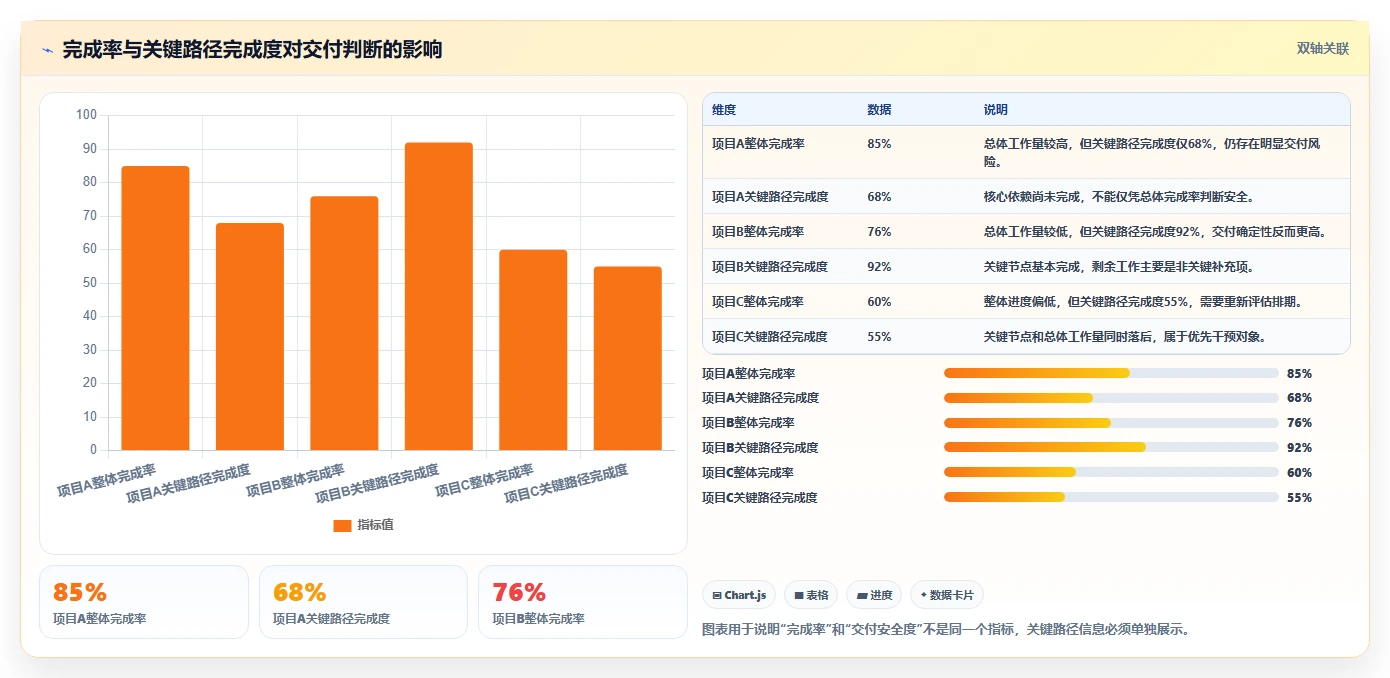Click the Chart.js chip
The width and height of the screenshot is (1390, 678).
[x=739, y=595]
